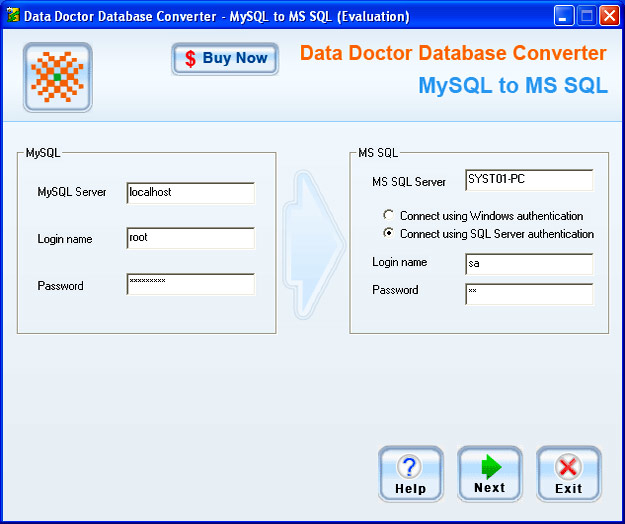
Task: Click the orange 'Data Doctor Database Converter' heading
Action: coord(453,53)
